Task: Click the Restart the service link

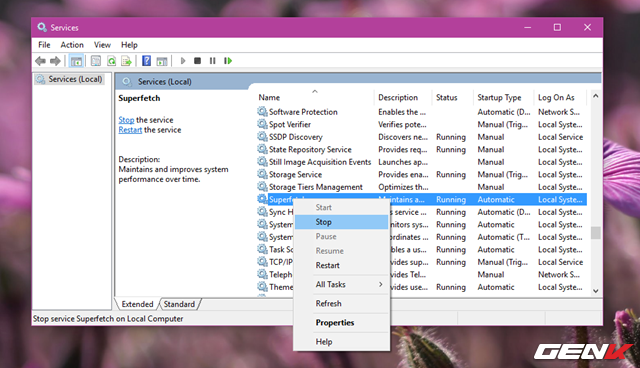Action: click(x=130, y=130)
